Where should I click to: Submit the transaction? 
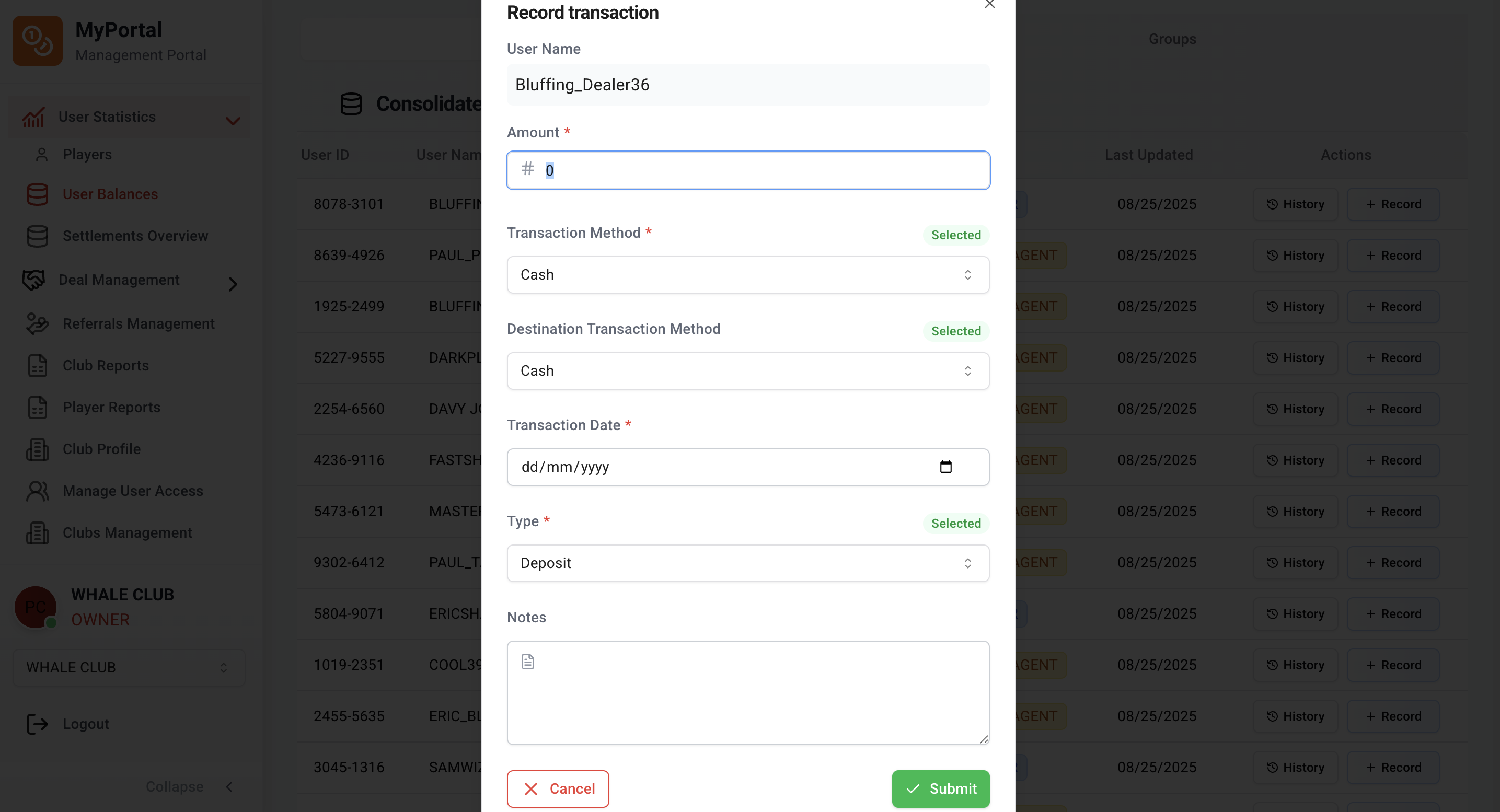(x=940, y=788)
